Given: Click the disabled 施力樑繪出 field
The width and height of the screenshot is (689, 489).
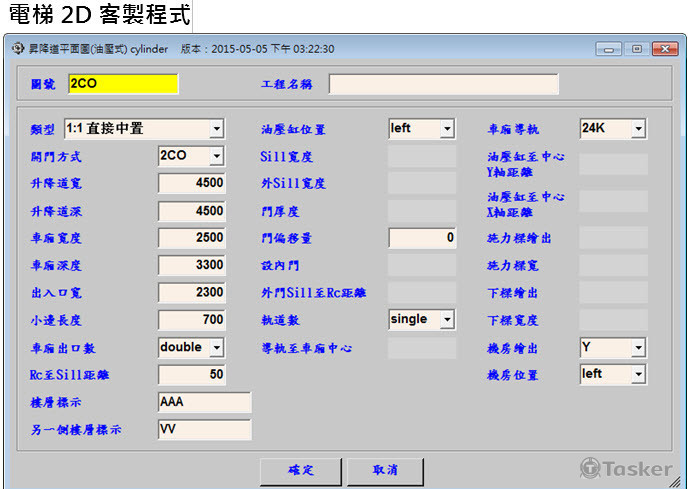Looking at the screenshot, I should coord(613,238).
